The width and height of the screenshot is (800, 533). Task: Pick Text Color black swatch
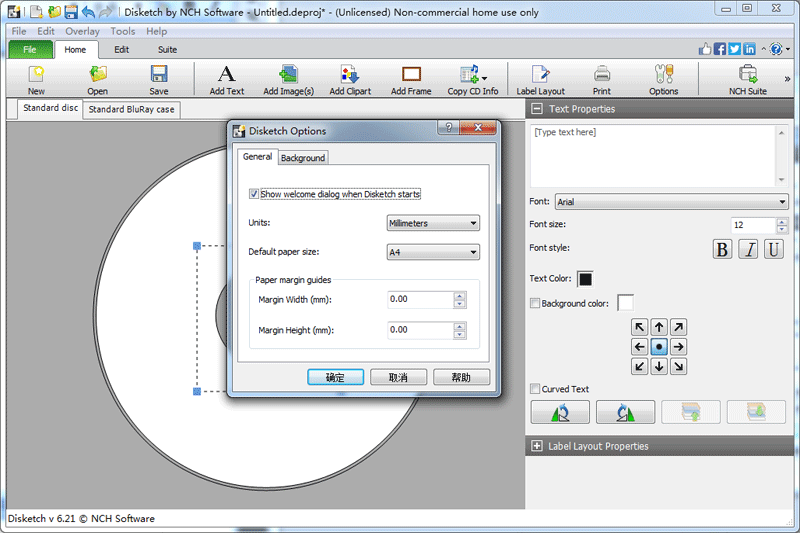tap(585, 278)
